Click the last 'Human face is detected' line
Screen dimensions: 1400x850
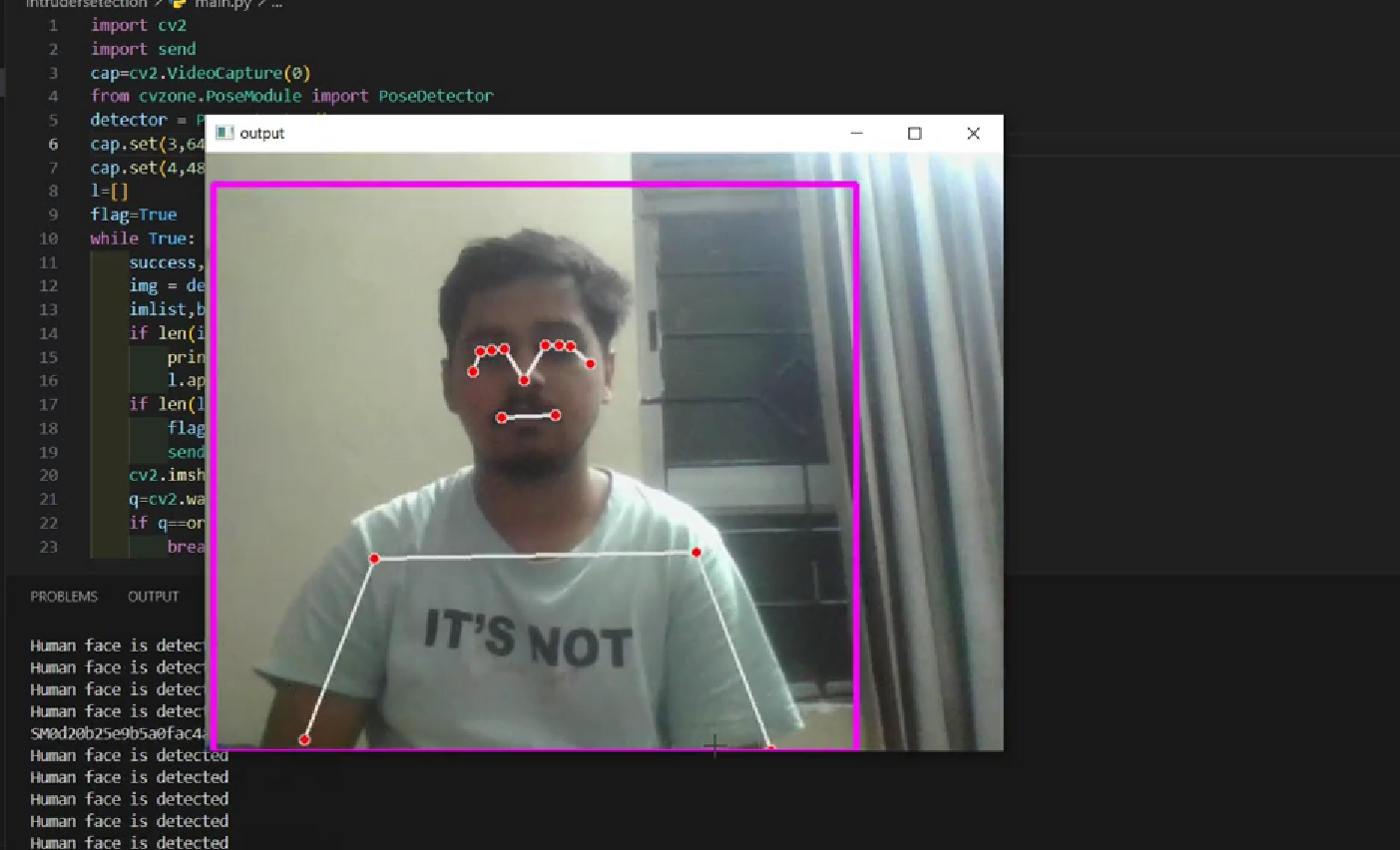129,842
